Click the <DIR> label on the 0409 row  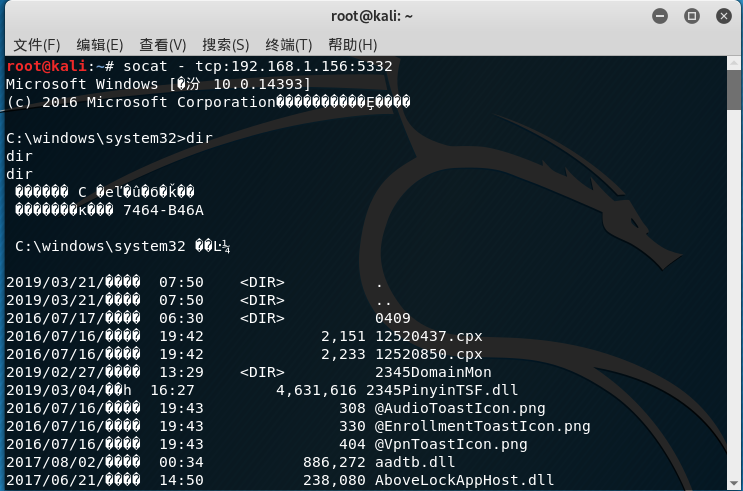coord(262,318)
